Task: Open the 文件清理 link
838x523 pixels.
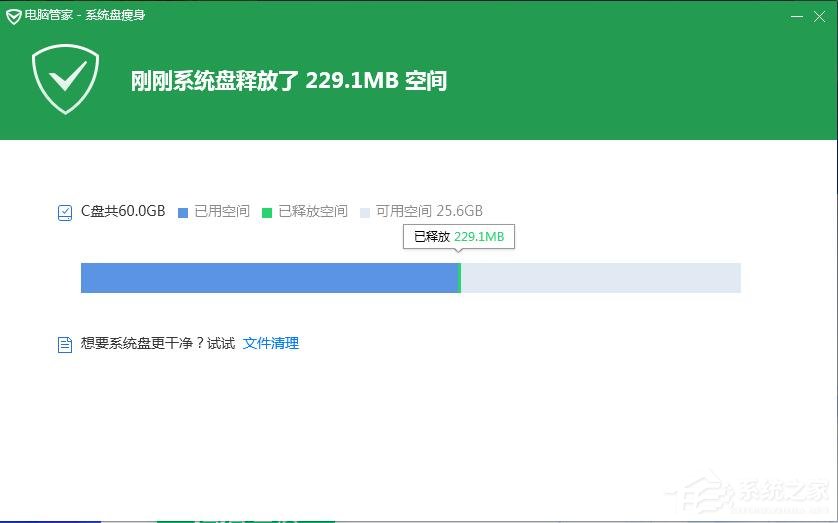Action: click(270, 344)
